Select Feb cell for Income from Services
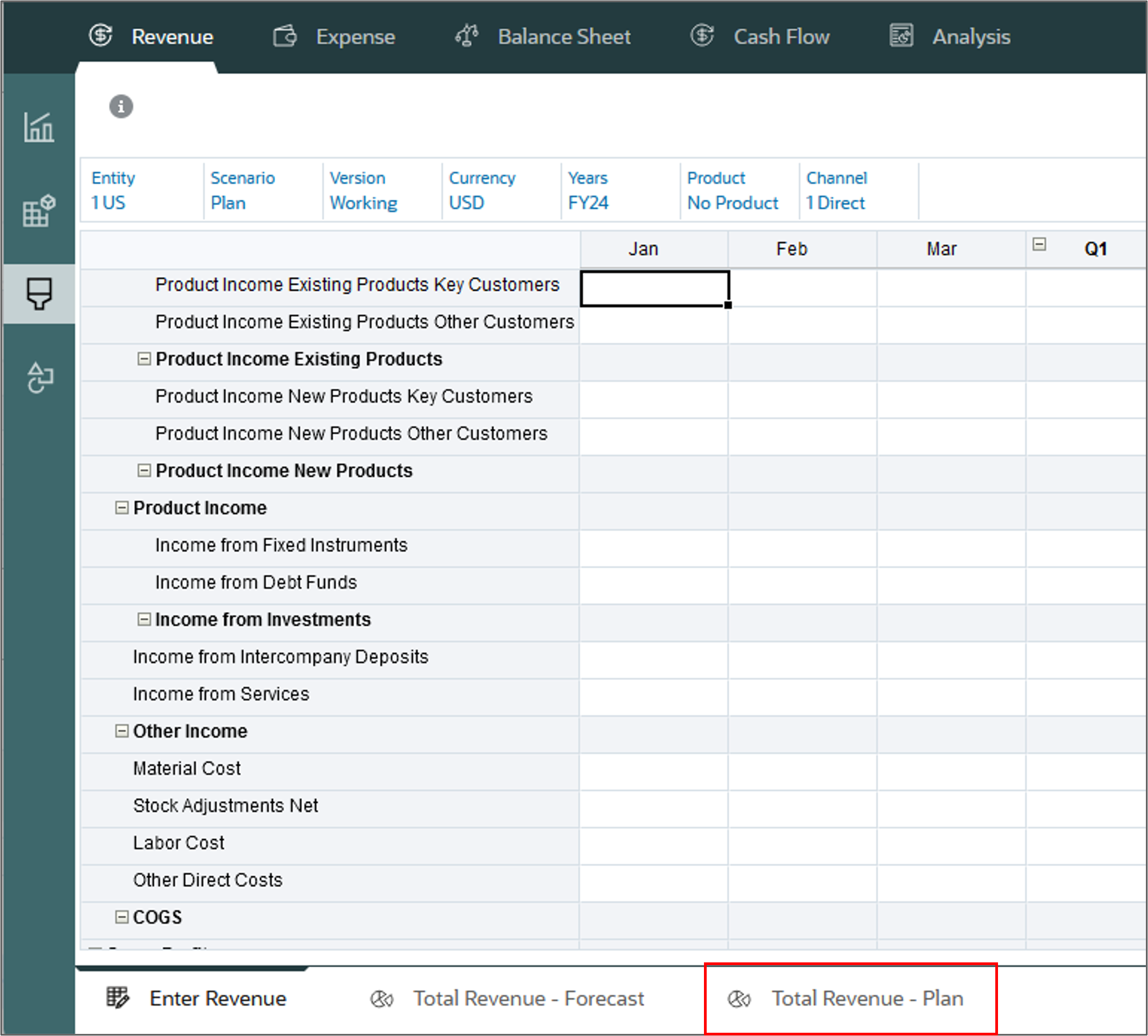Screen dimensions: 1148x1036 pos(802,694)
